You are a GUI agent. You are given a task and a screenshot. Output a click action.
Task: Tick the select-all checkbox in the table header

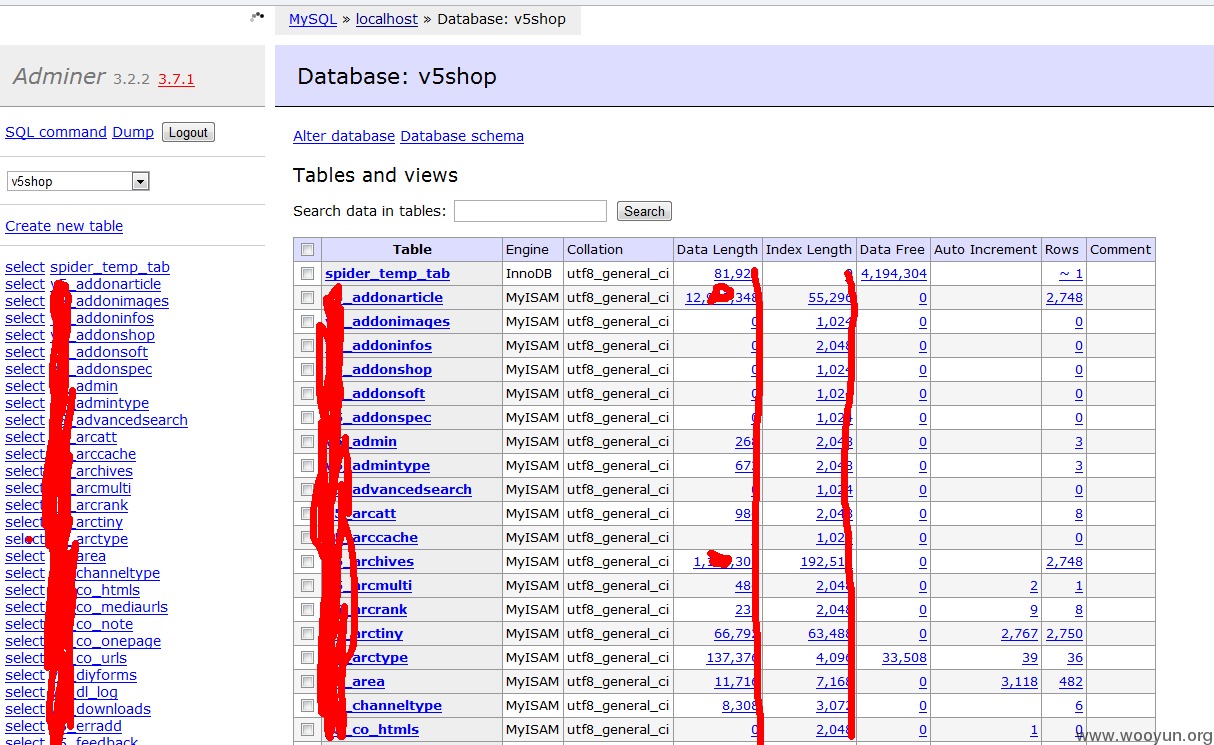click(307, 250)
